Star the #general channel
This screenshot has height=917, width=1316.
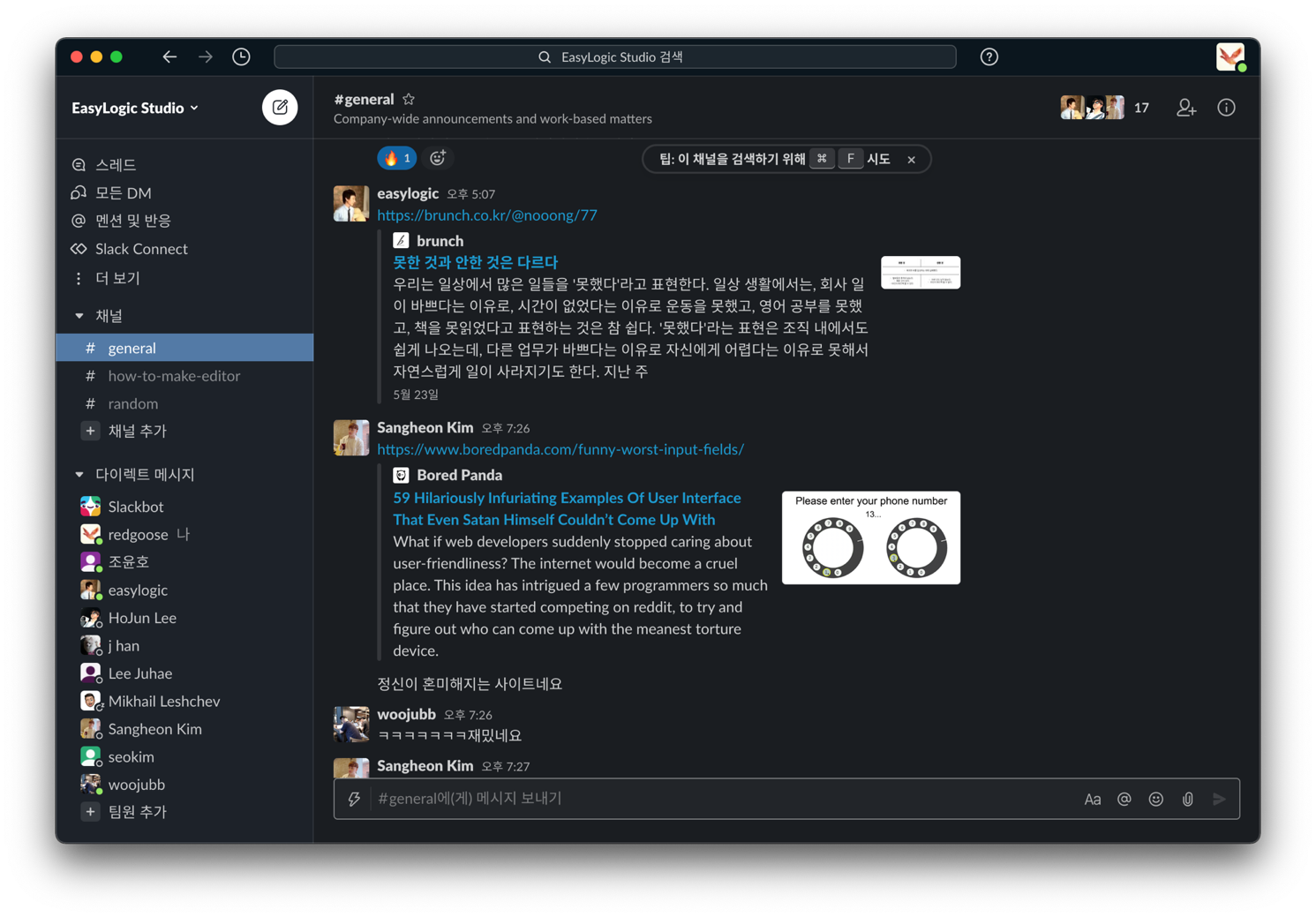[409, 99]
